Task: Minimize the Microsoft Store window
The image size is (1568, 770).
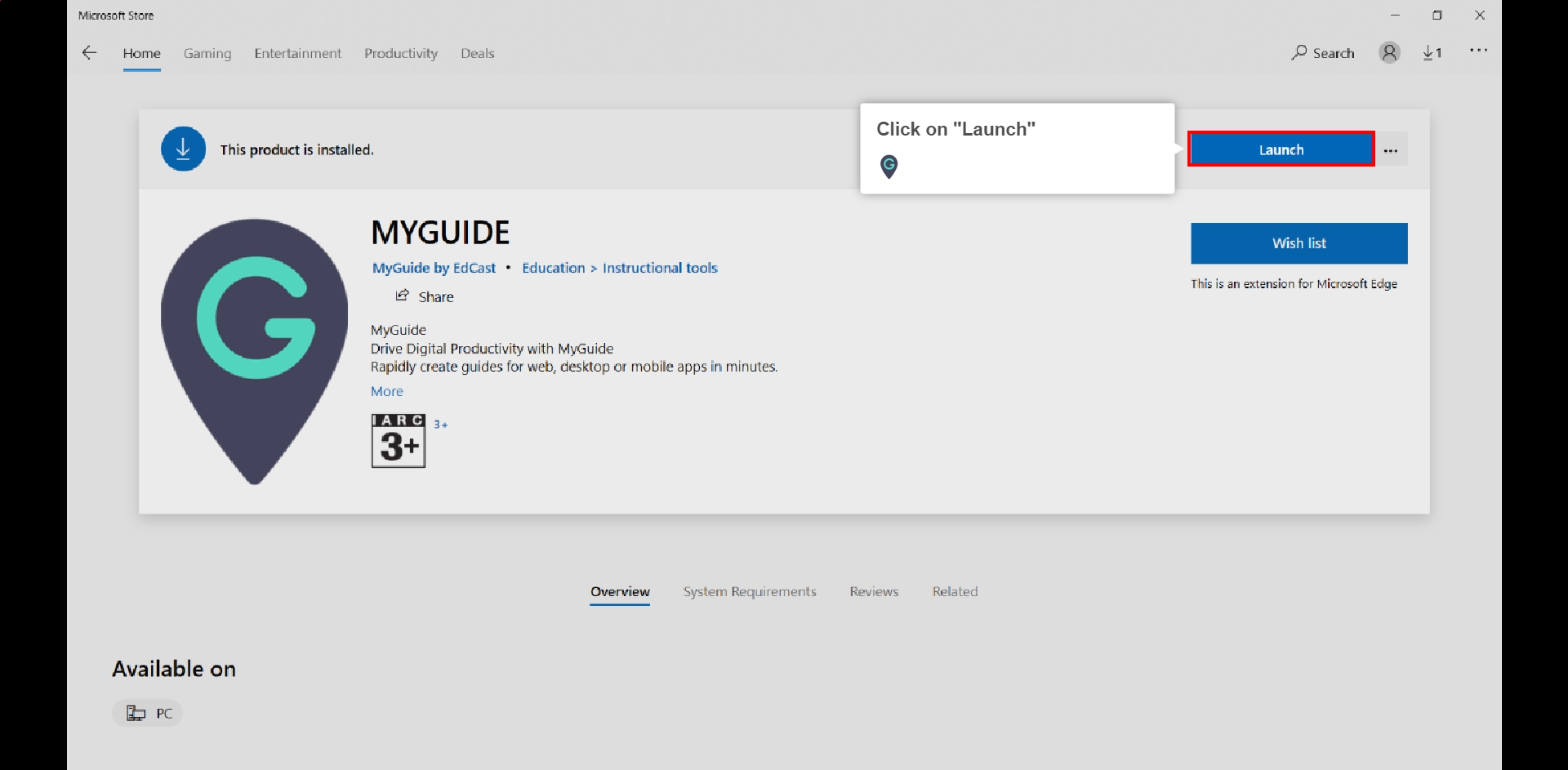Action: pyautogui.click(x=1395, y=16)
